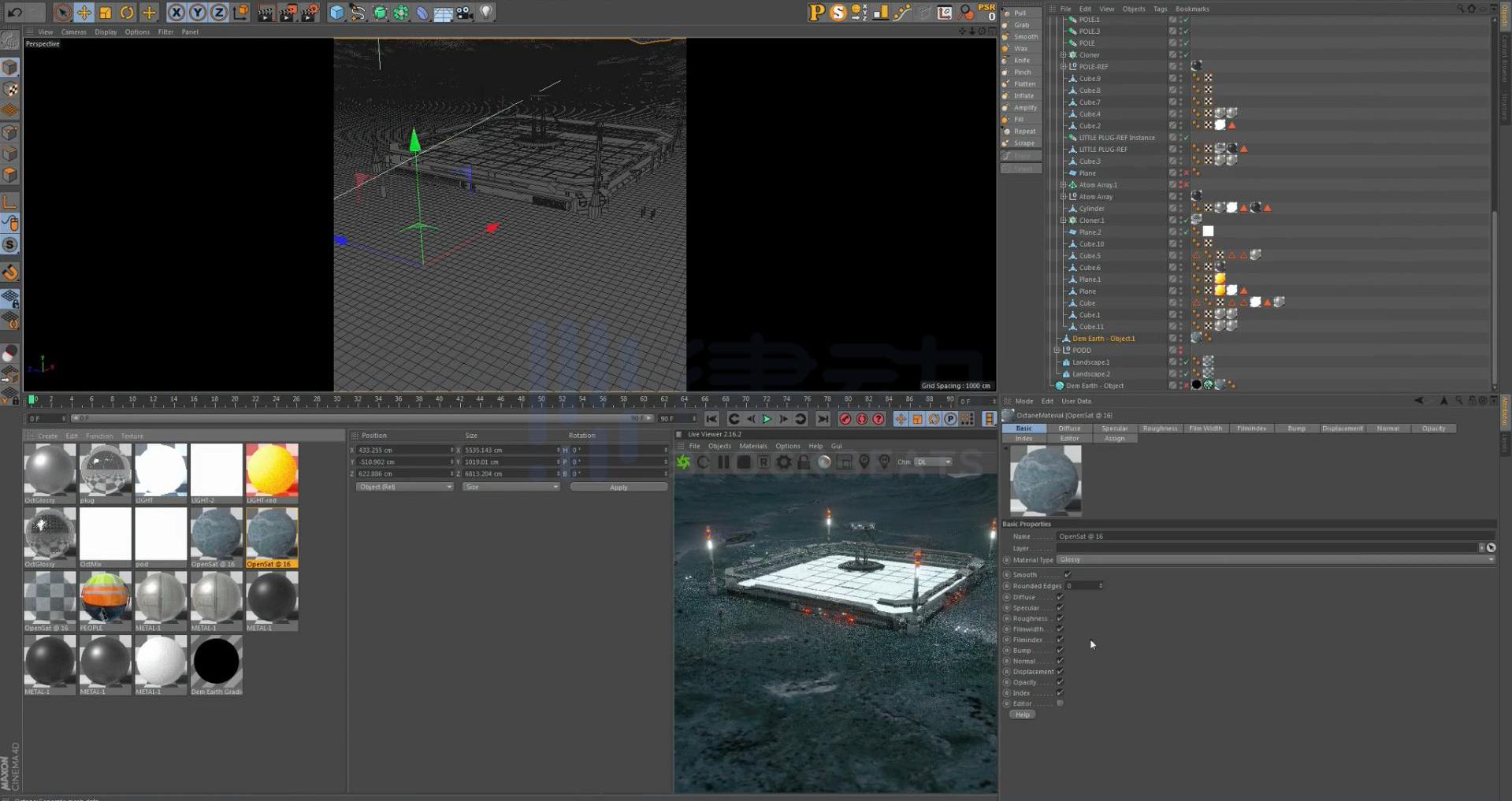Viewport: 1512px width, 801px height.
Task: Enable the Editor checkbox
Action: [x=1060, y=703]
